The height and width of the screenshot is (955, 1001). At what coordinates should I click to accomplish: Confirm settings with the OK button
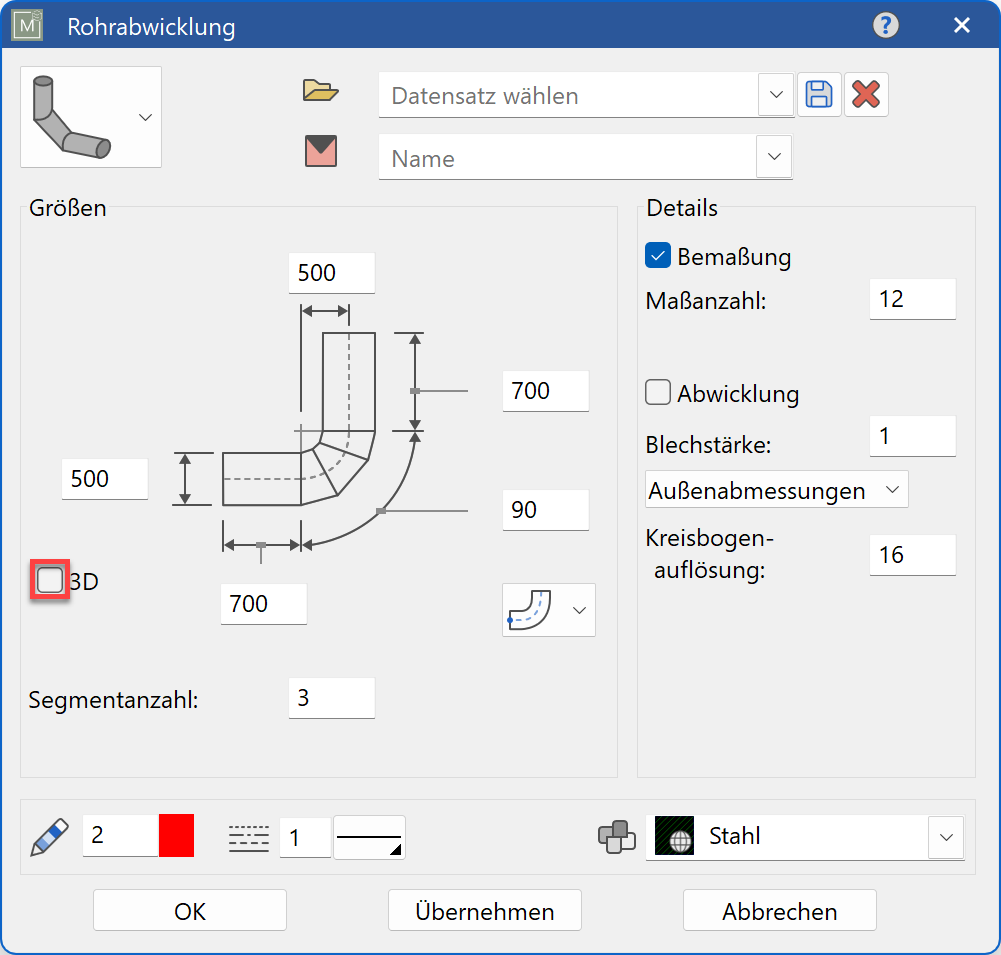pyautogui.click(x=189, y=910)
